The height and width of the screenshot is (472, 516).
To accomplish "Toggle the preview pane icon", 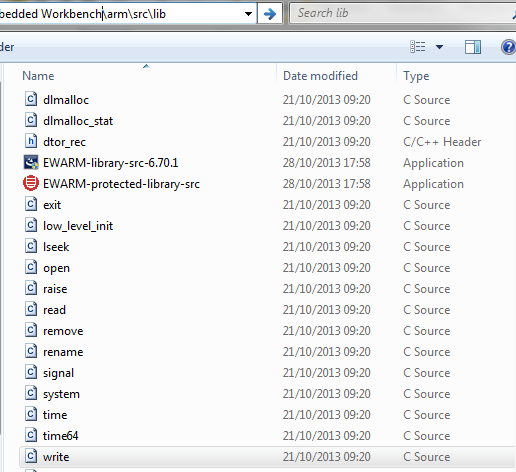I will (x=473, y=47).
